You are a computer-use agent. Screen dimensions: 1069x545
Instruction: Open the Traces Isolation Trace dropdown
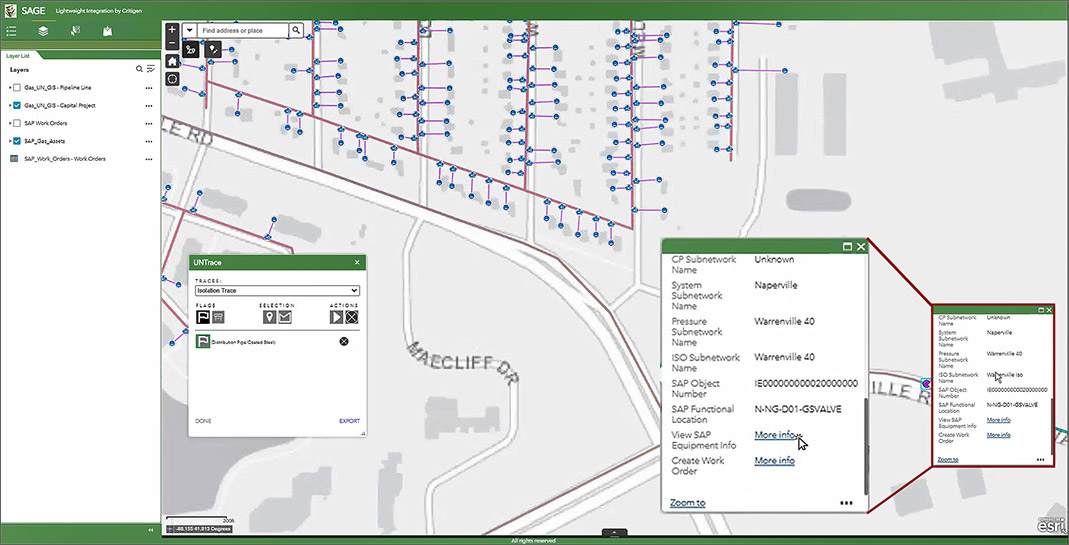pos(277,291)
